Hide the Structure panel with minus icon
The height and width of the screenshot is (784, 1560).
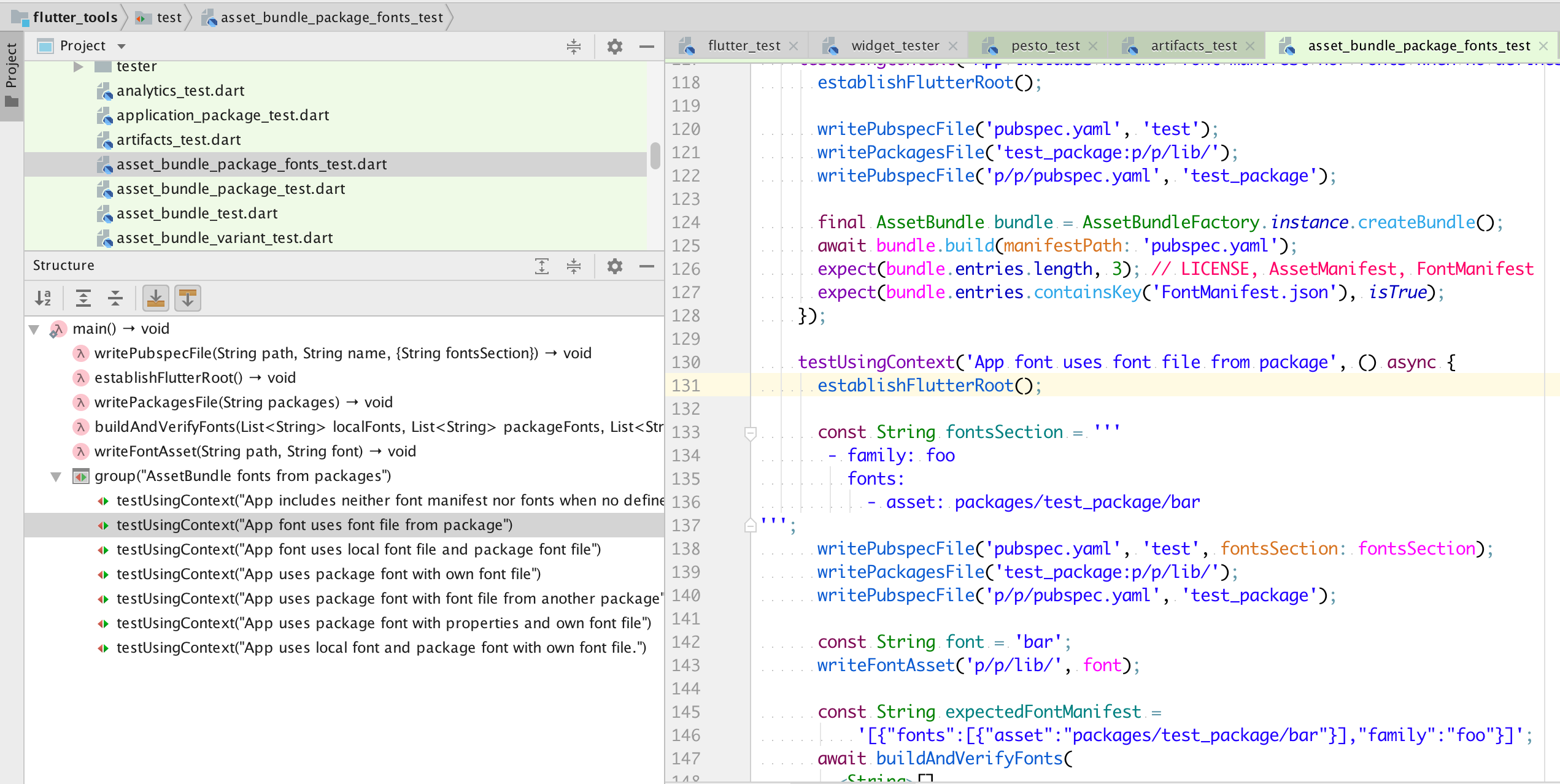point(647,266)
